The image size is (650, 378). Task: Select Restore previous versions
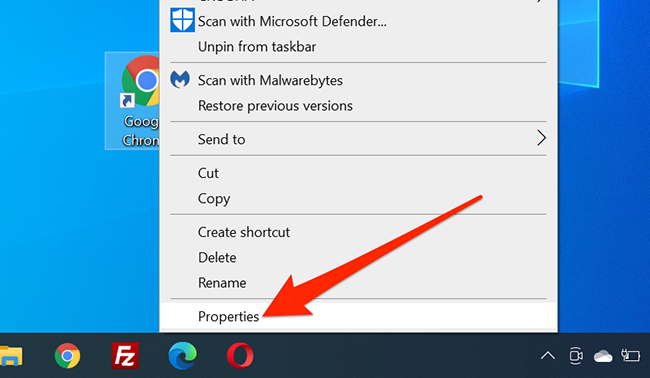pos(359,106)
